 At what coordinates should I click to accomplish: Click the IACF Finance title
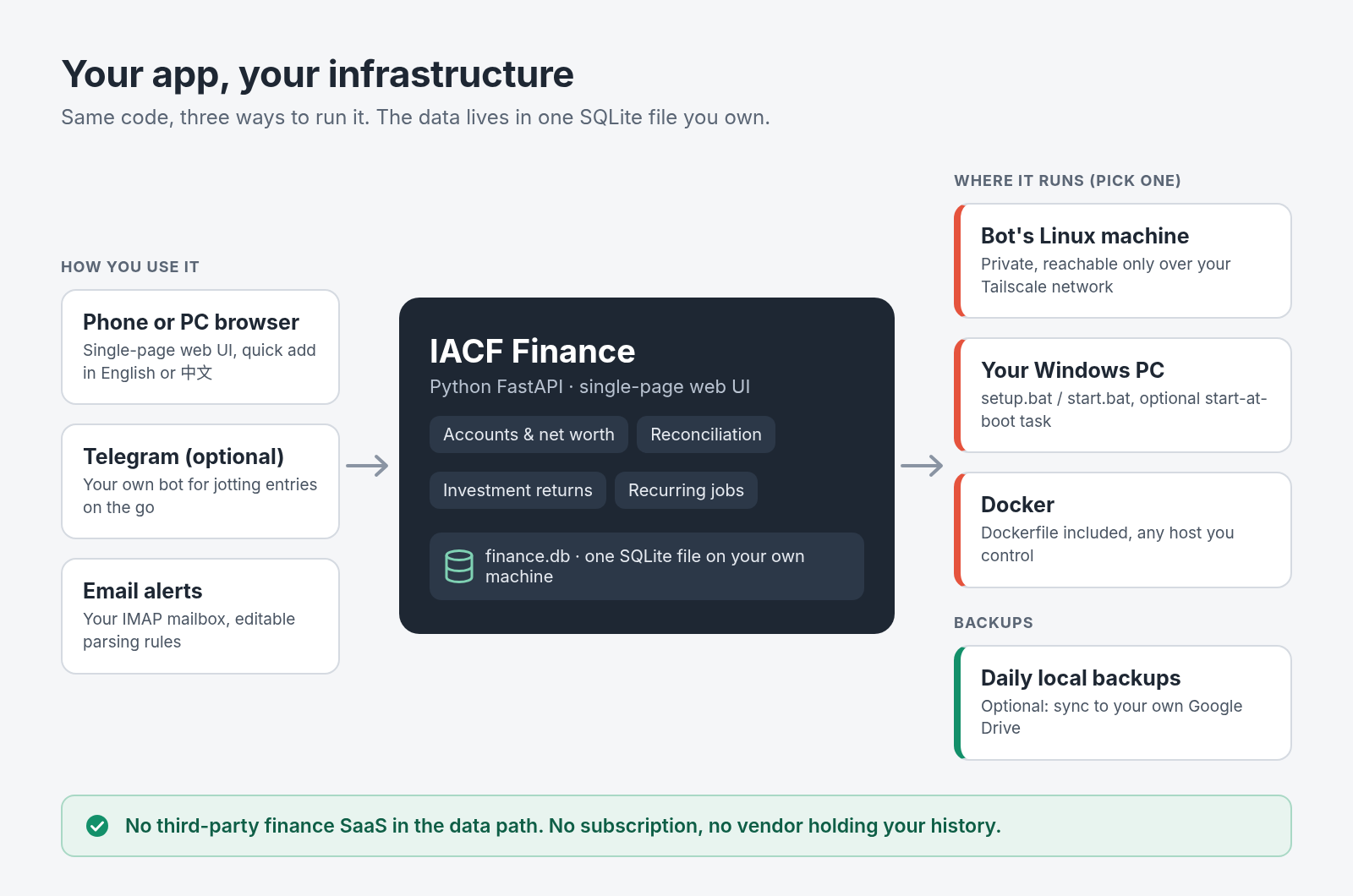[532, 351]
